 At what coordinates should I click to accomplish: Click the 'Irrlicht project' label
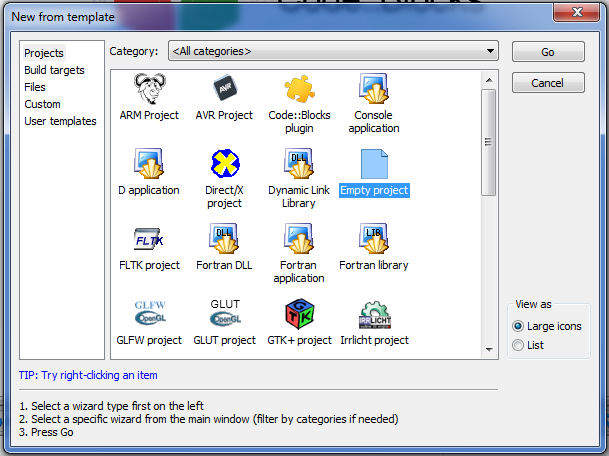(x=374, y=340)
